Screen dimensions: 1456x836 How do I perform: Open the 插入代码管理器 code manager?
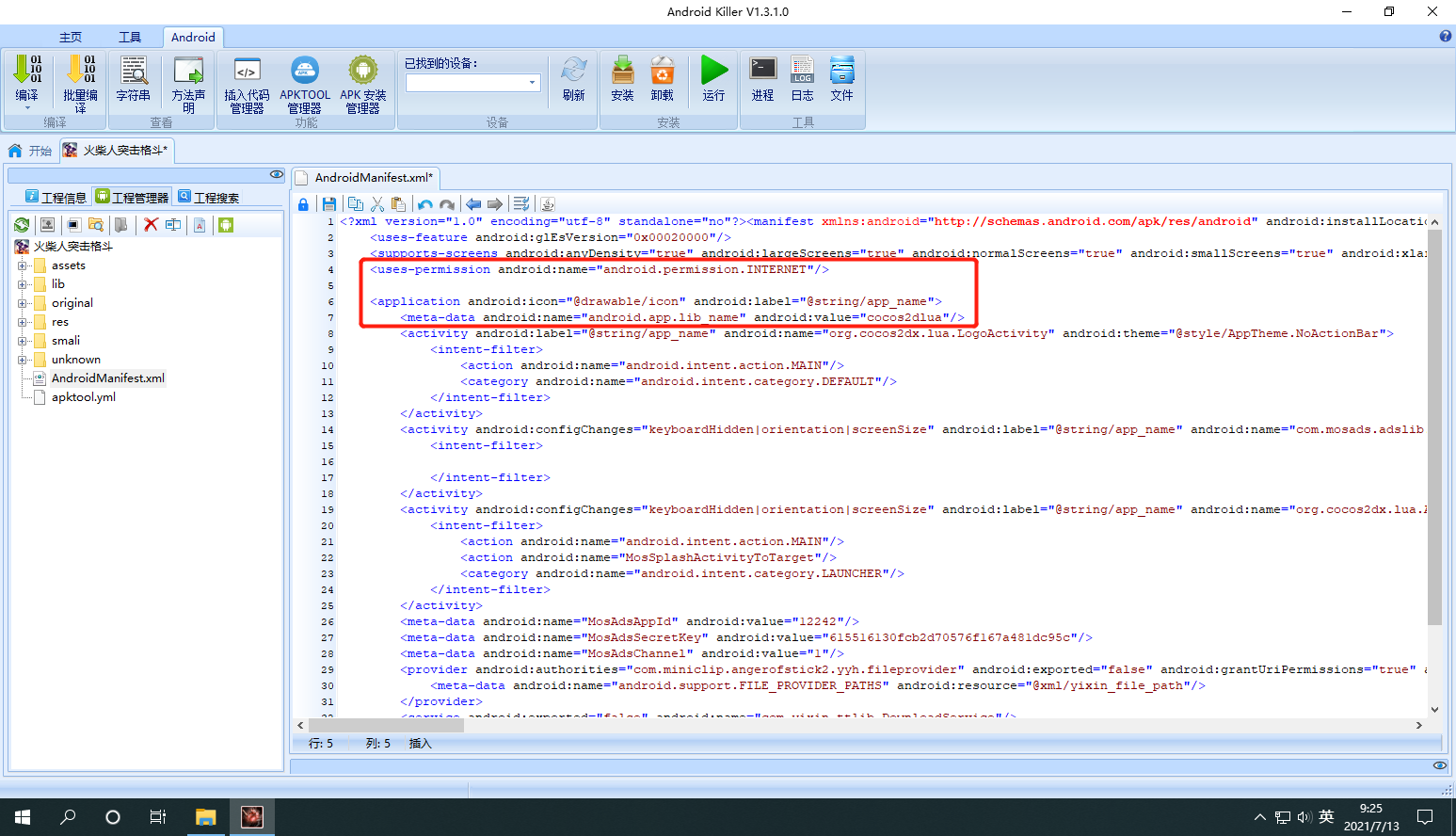click(x=247, y=85)
